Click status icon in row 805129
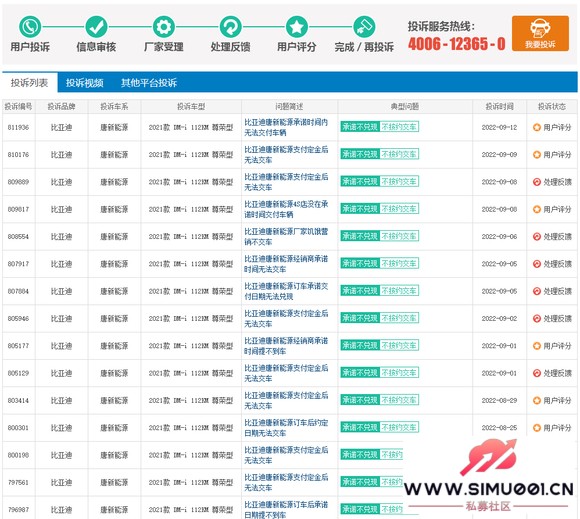This screenshot has width=580, height=519. coord(537,373)
